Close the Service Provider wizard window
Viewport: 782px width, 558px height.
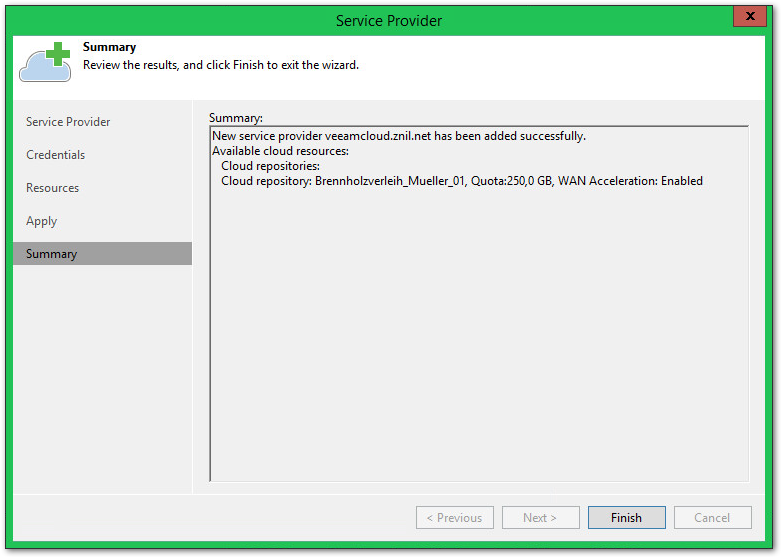749,16
